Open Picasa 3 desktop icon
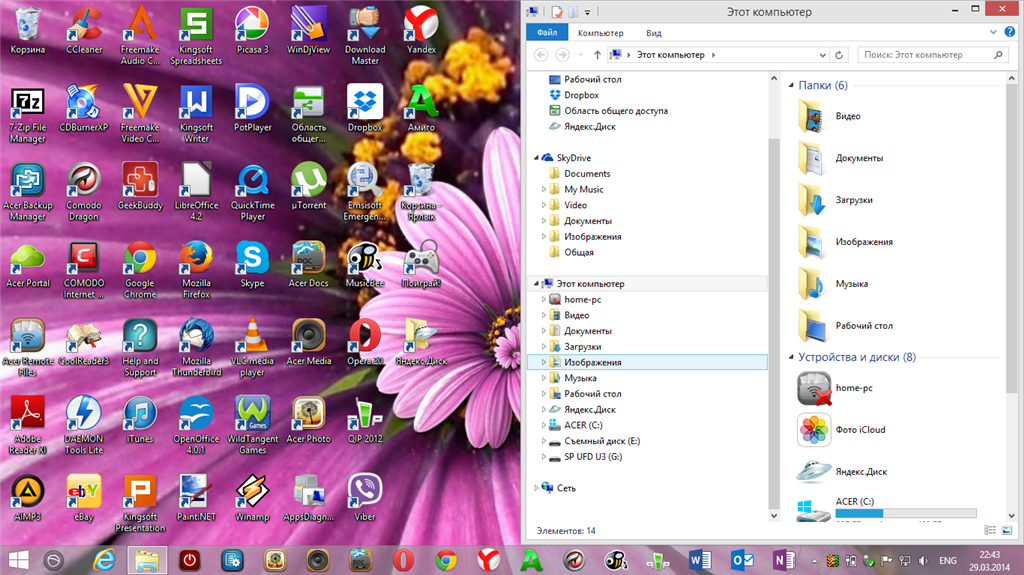The width and height of the screenshot is (1024, 575). click(x=252, y=30)
